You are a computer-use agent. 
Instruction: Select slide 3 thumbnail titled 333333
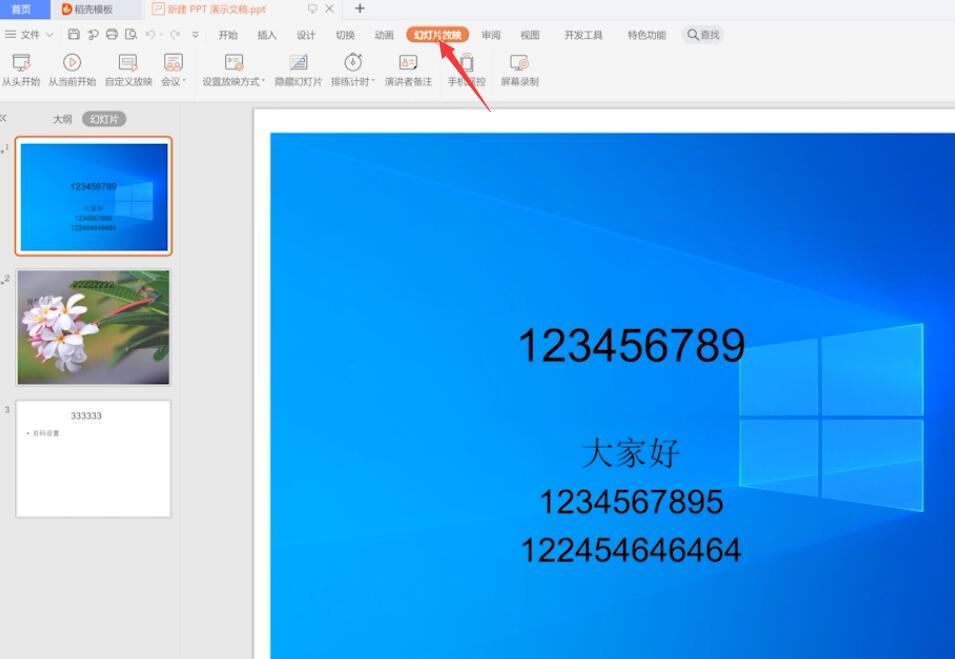93,459
